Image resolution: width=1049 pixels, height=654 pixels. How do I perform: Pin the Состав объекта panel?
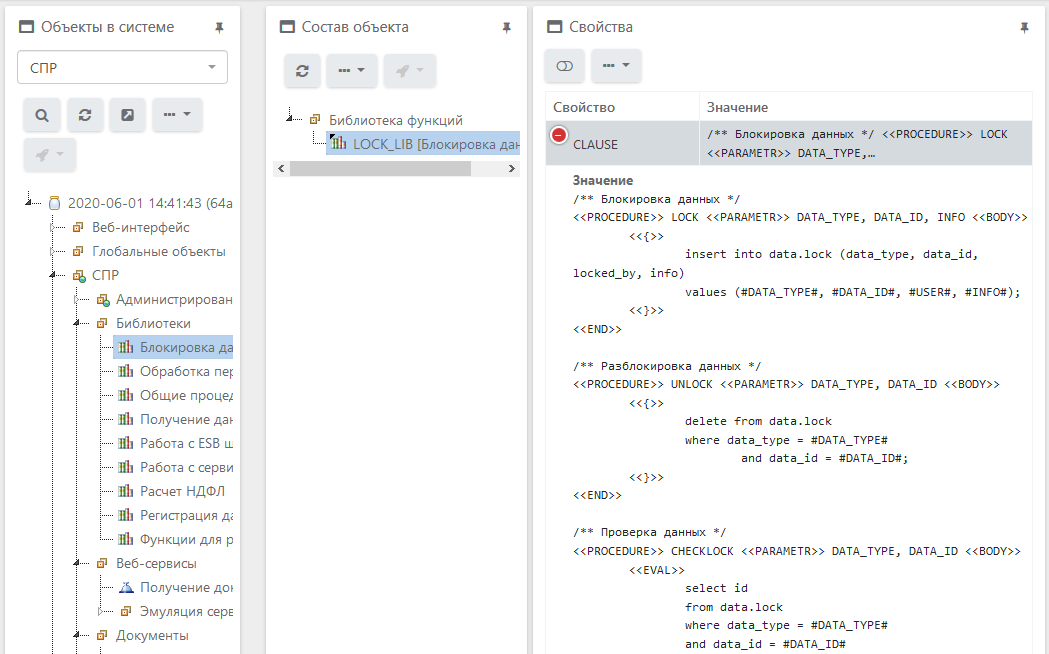tap(506, 28)
